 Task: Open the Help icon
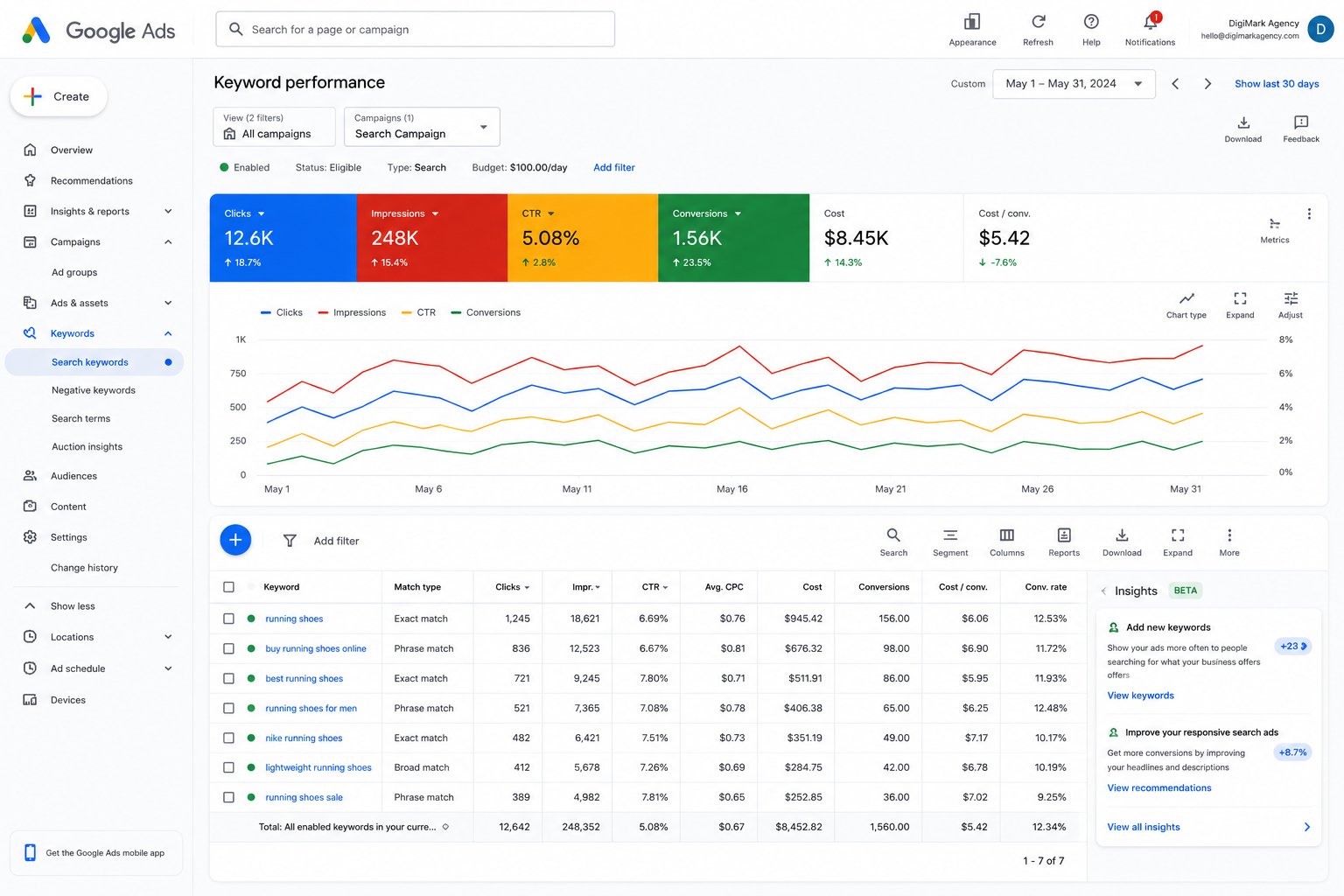(1091, 22)
